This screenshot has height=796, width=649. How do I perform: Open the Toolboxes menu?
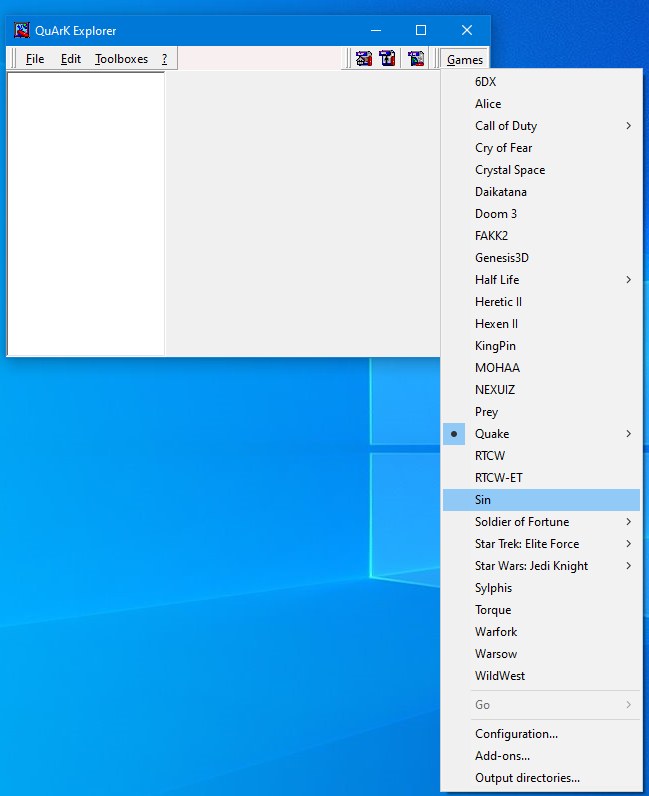(121, 59)
